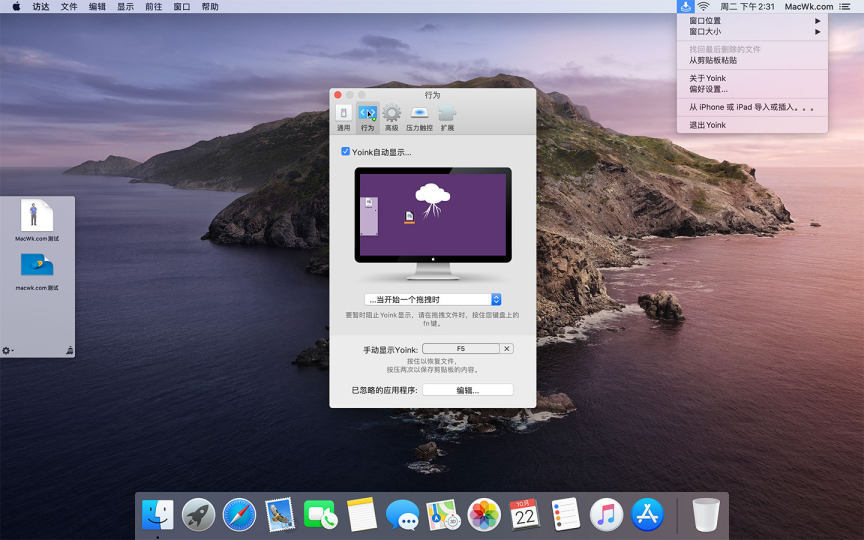864x540 pixels.
Task: Toggle the Yoink自动显示 checkbox
Action: [346, 152]
